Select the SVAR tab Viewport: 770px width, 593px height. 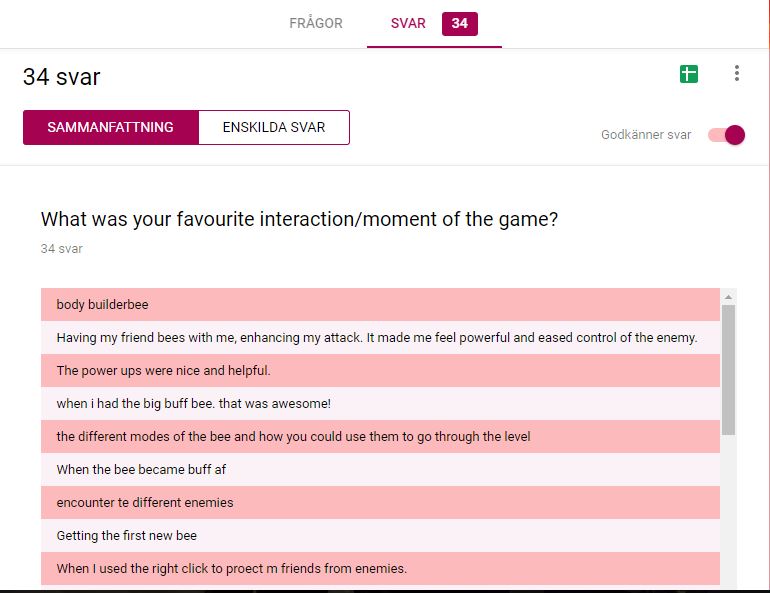(x=409, y=24)
